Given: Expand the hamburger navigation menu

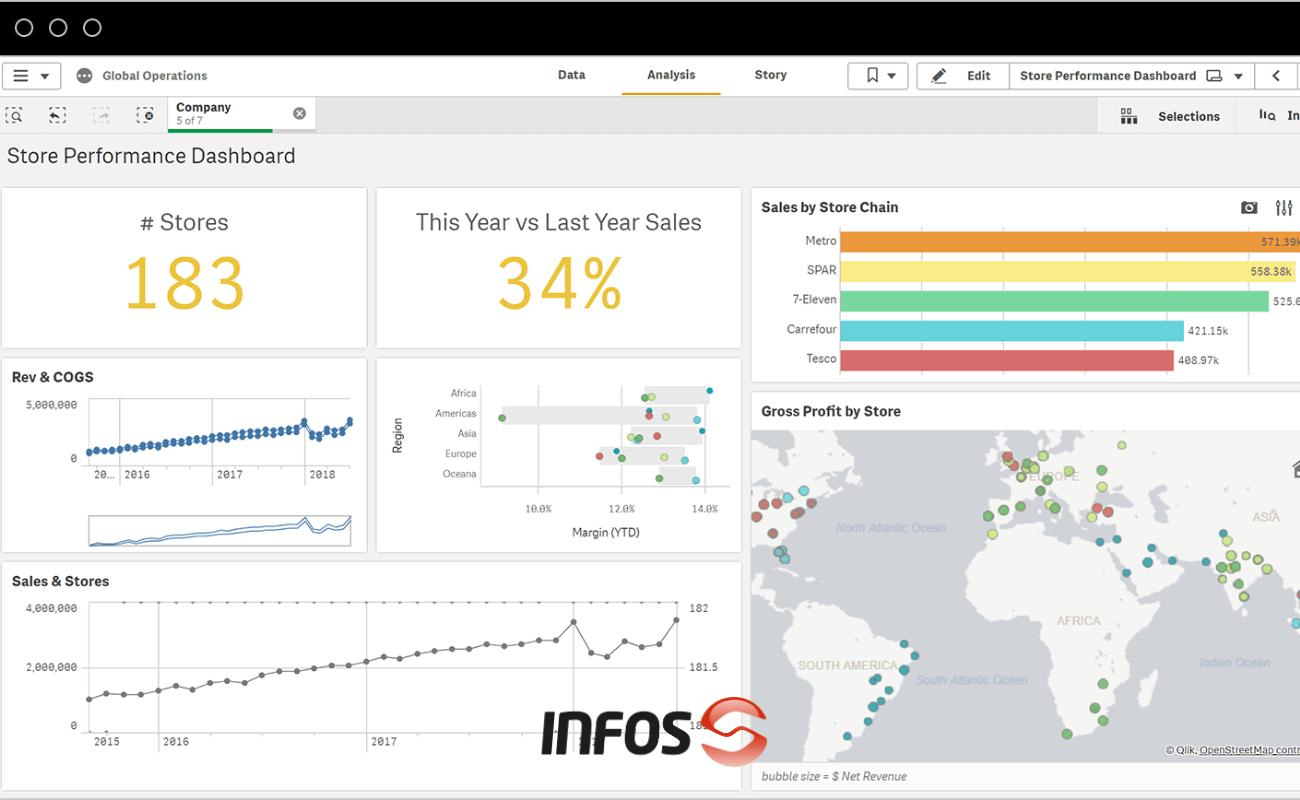Looking at the screenshot, I should click(x=31, y=76).
